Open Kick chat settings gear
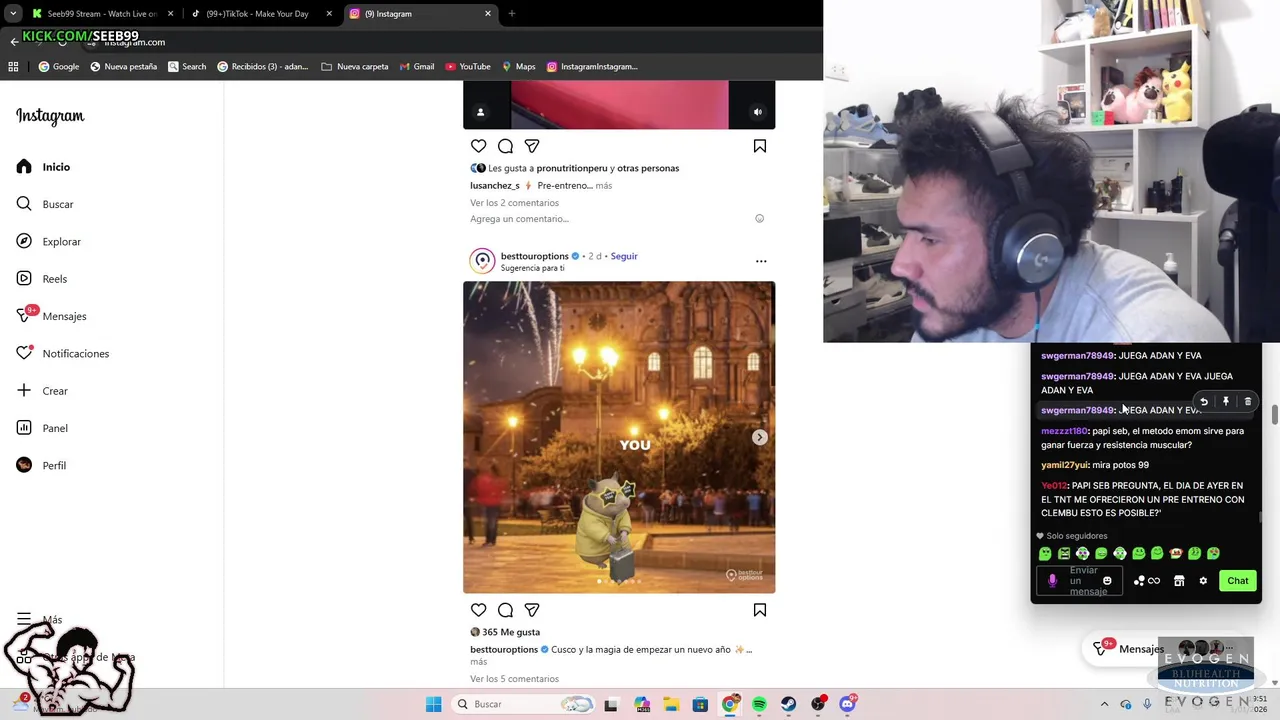Screen dimensions: 1280x720 pos(1203,581)
